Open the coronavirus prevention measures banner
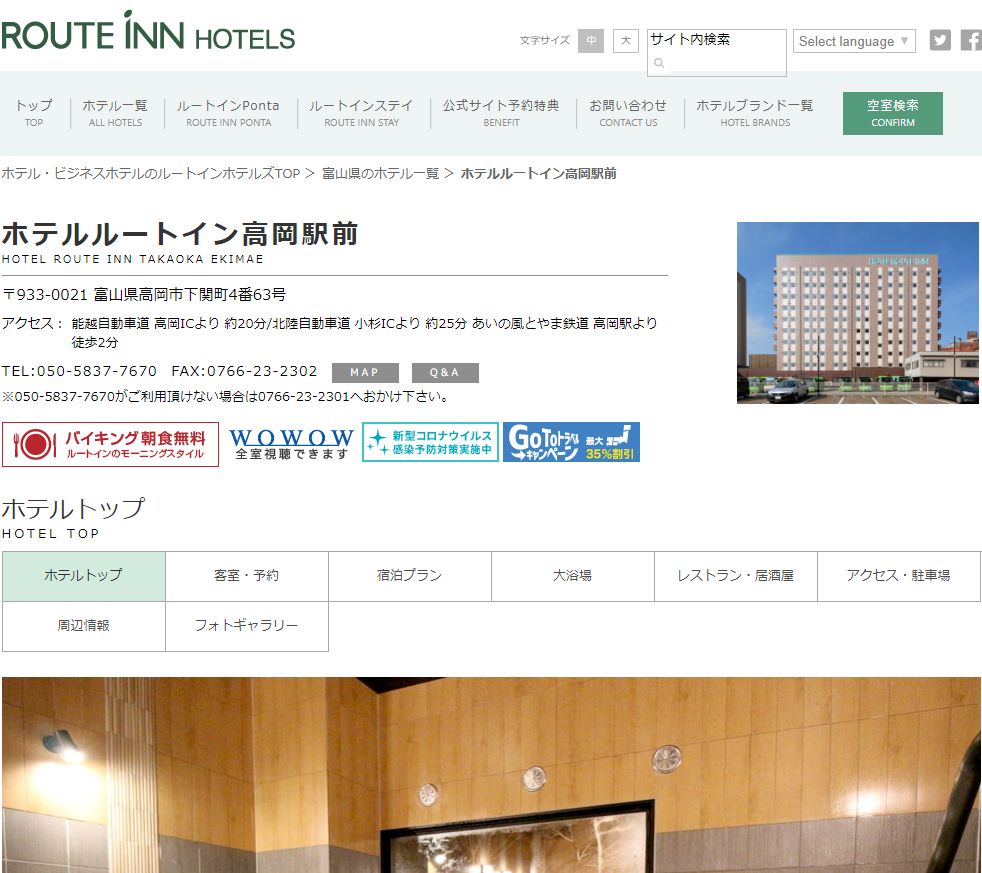The height and width of the screenshot is (873, 982). 430,442
